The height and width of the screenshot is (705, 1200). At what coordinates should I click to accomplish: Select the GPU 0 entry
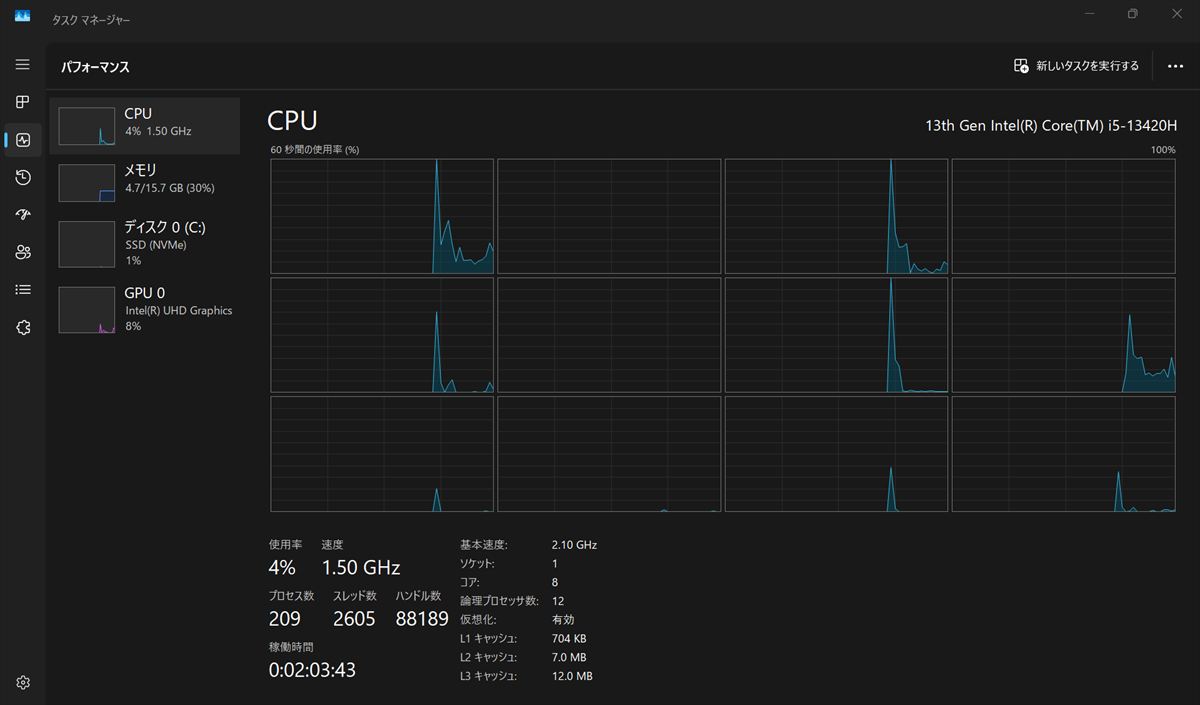click(x=145, y=310)
